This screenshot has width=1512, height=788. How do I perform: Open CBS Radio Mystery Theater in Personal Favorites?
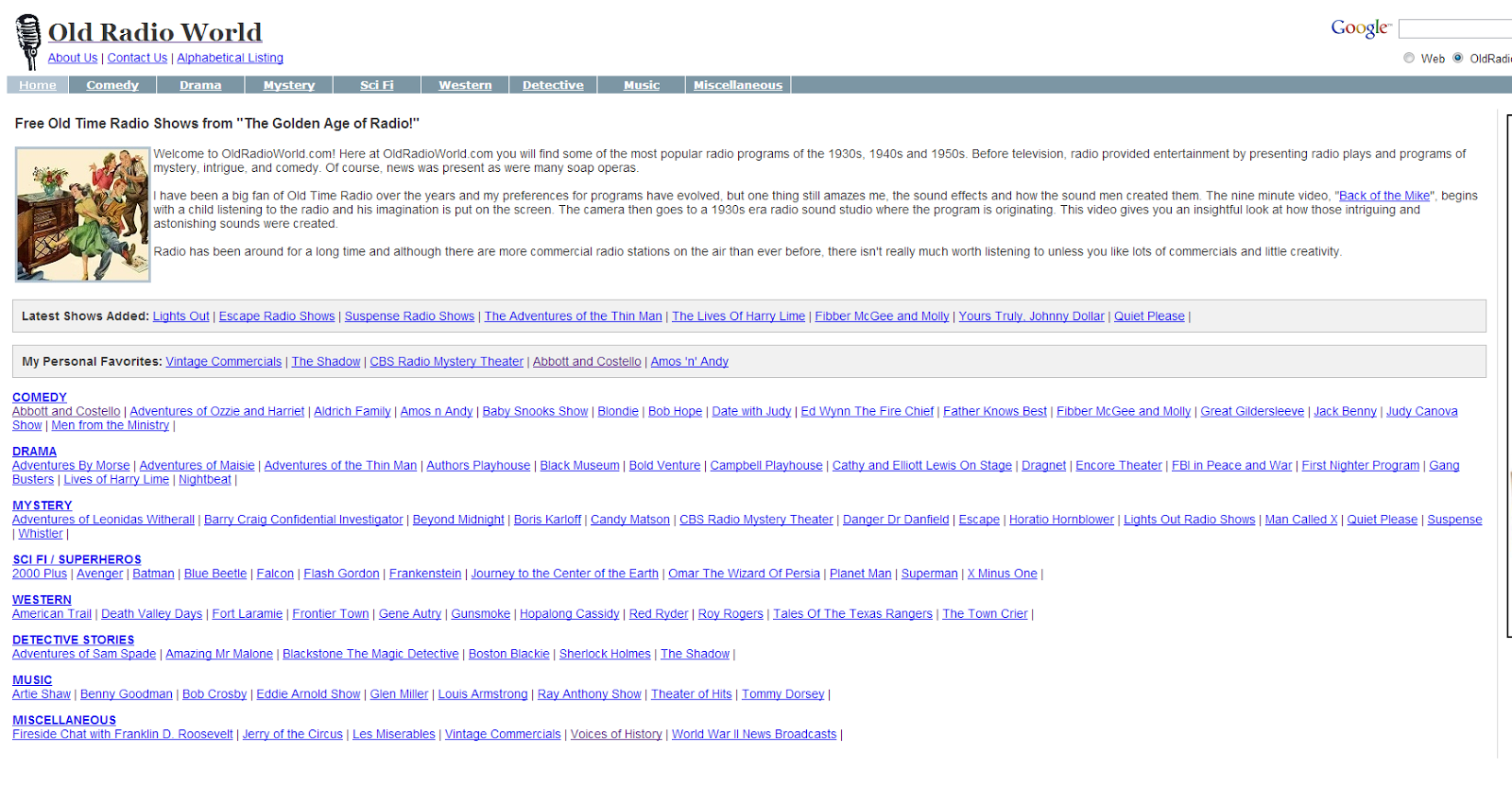pos(446,362)
